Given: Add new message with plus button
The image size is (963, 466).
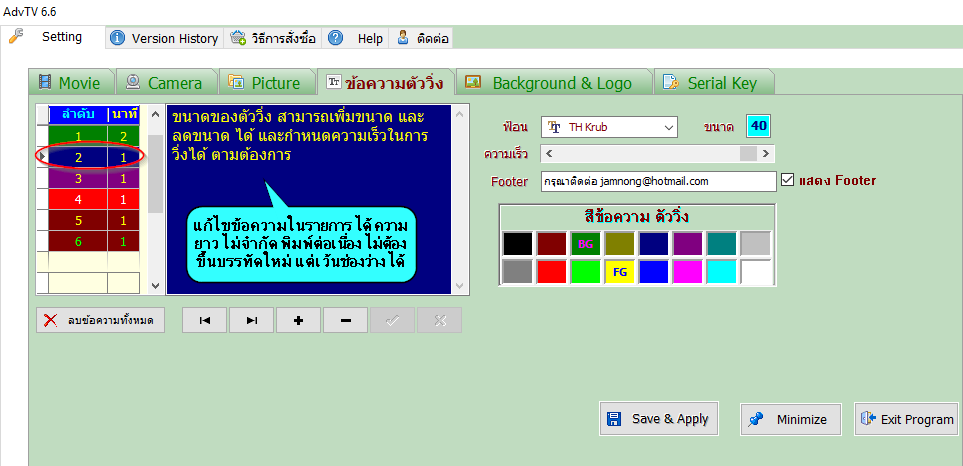Looking at the screenshot, I should coord(298,320).
